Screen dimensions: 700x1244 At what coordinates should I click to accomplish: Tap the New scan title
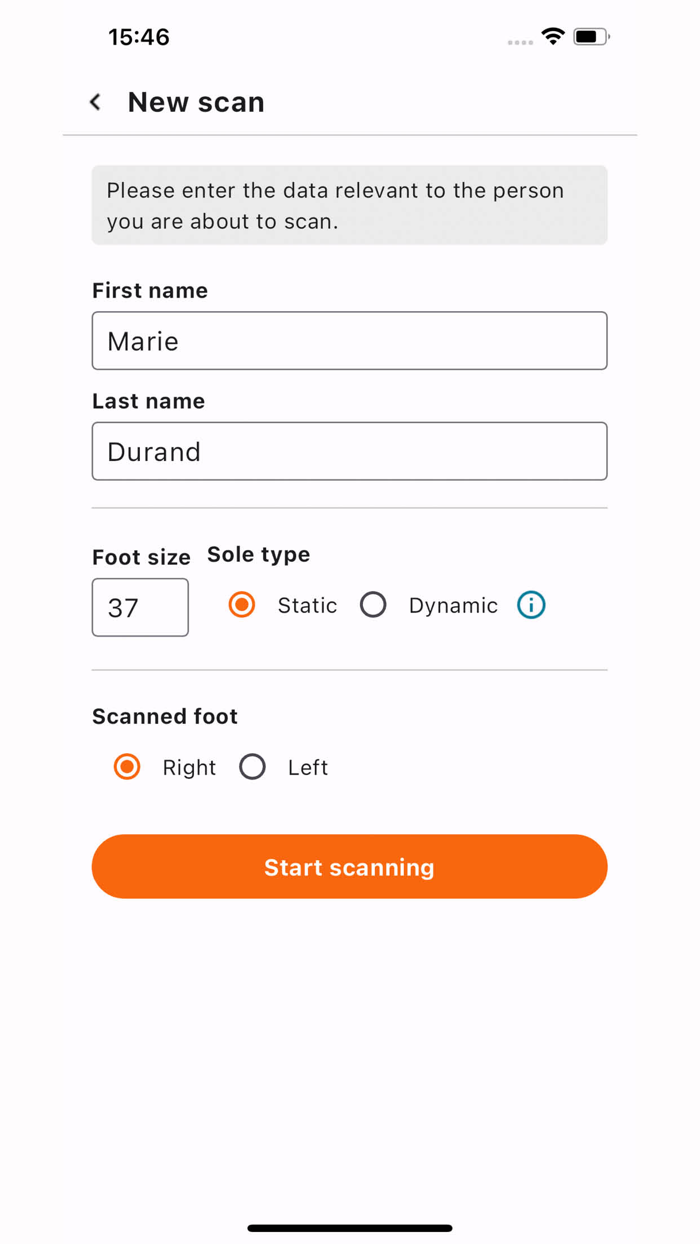(x=196, y=102)
